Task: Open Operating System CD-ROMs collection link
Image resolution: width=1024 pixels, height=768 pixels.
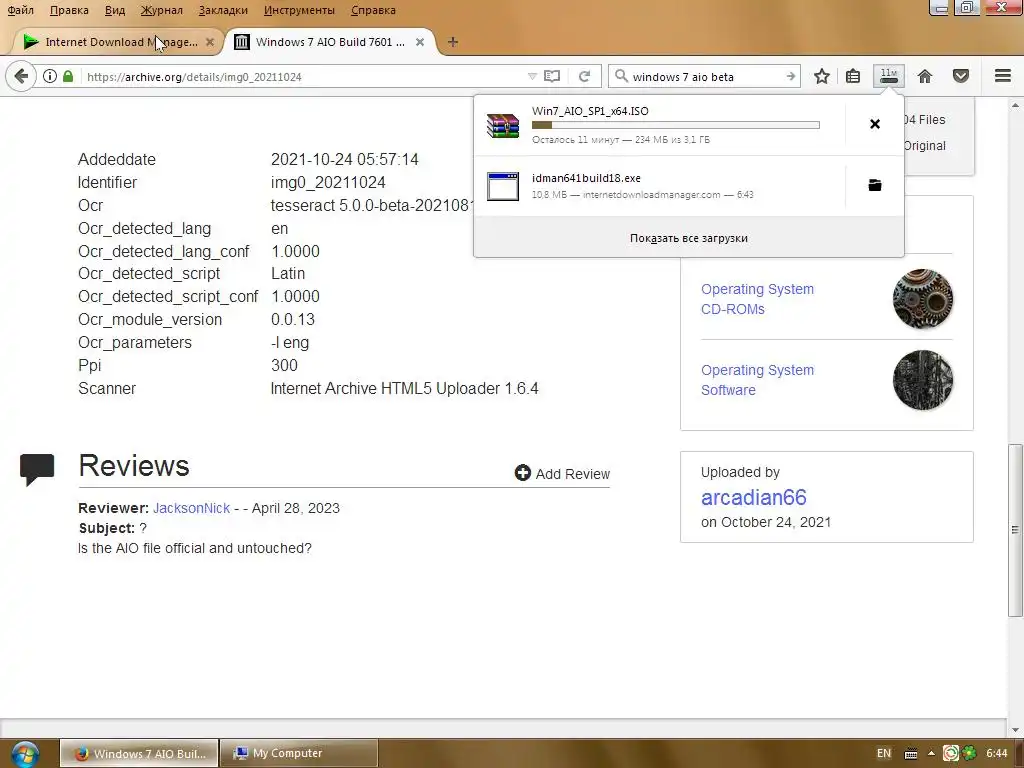Action: (x=757, y=299)
